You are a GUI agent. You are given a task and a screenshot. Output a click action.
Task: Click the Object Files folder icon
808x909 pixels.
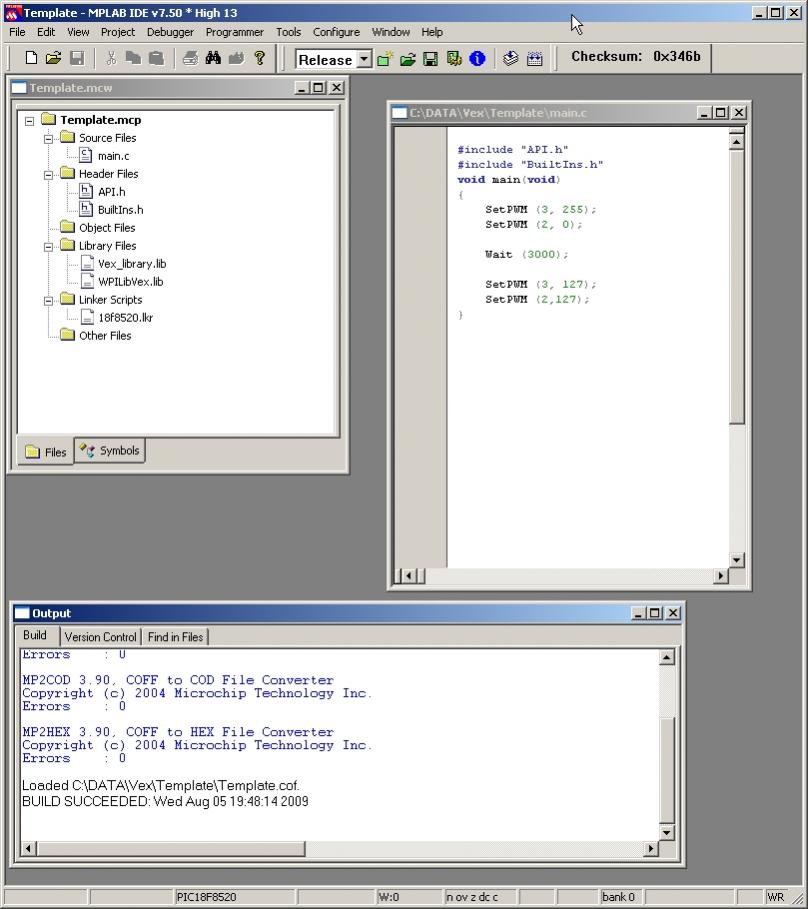coord(68,227)
